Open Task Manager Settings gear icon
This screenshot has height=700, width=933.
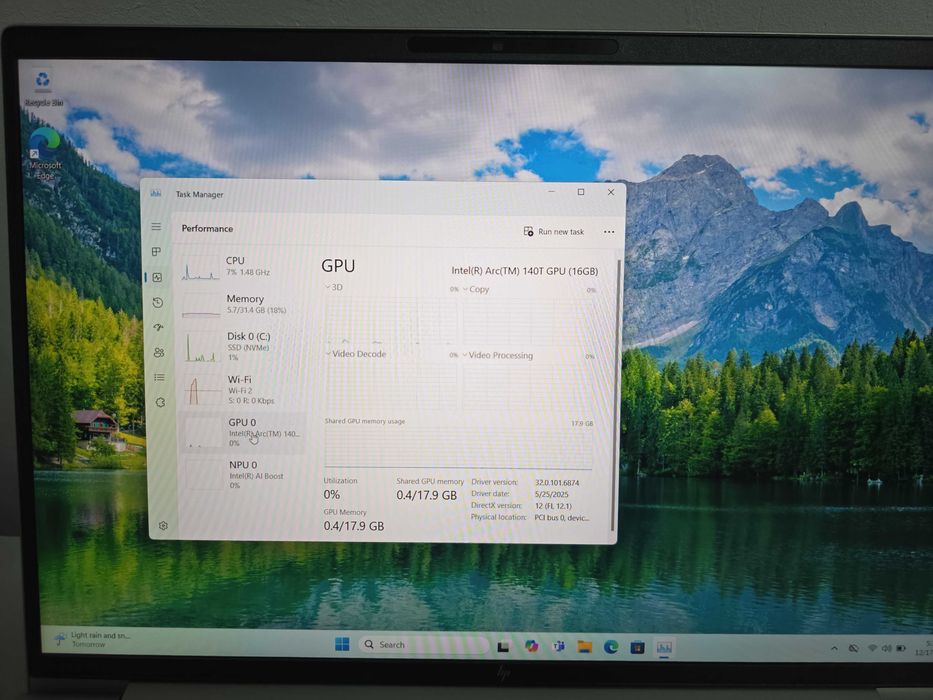tap(163, 526)
